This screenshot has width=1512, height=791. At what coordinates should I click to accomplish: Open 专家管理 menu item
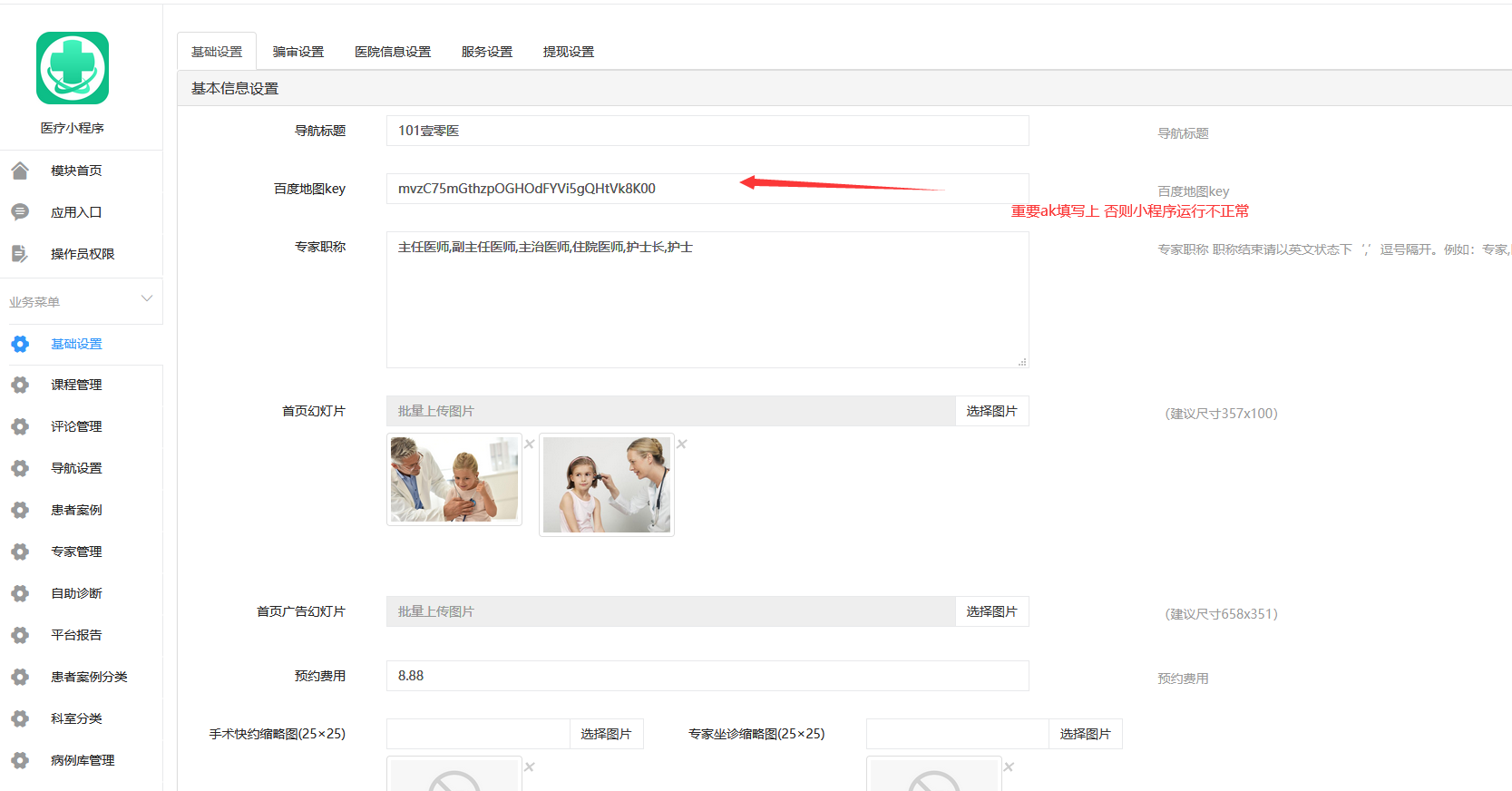(x=76, y=552)
